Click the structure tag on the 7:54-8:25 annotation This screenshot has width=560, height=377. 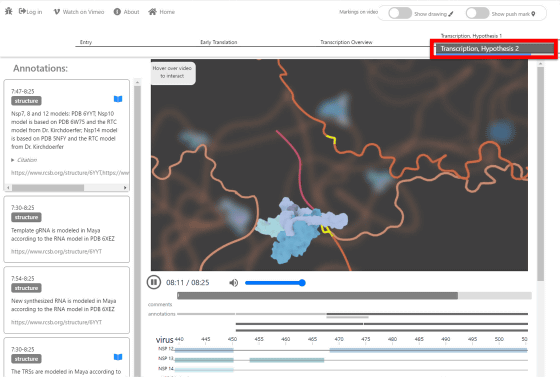click(x=26, y=288)
